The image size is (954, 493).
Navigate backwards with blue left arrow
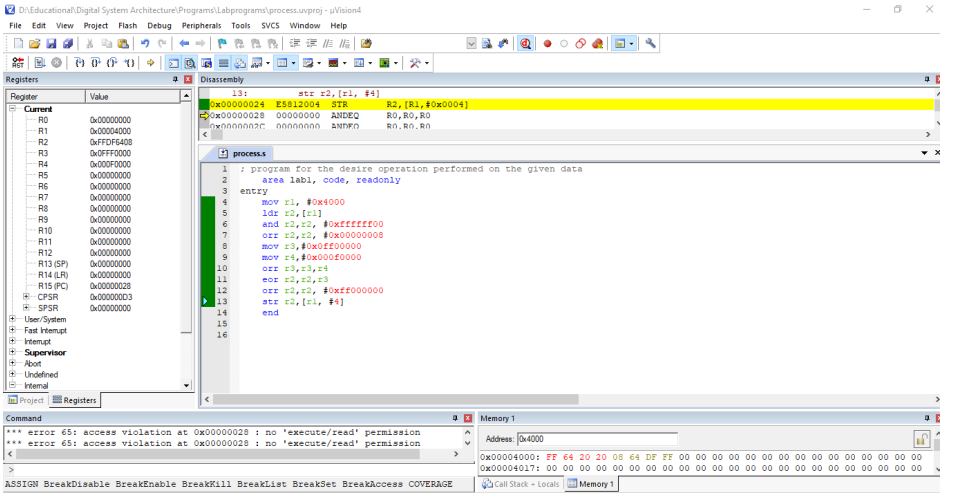coord(184,44)
